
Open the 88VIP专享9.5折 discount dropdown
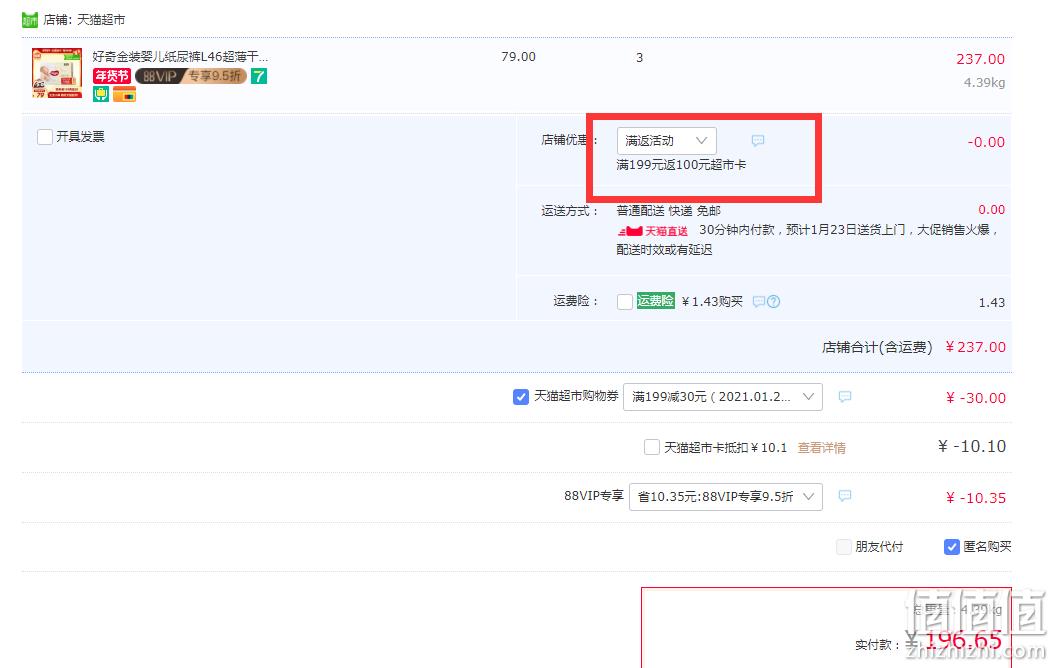coord(725,496)
